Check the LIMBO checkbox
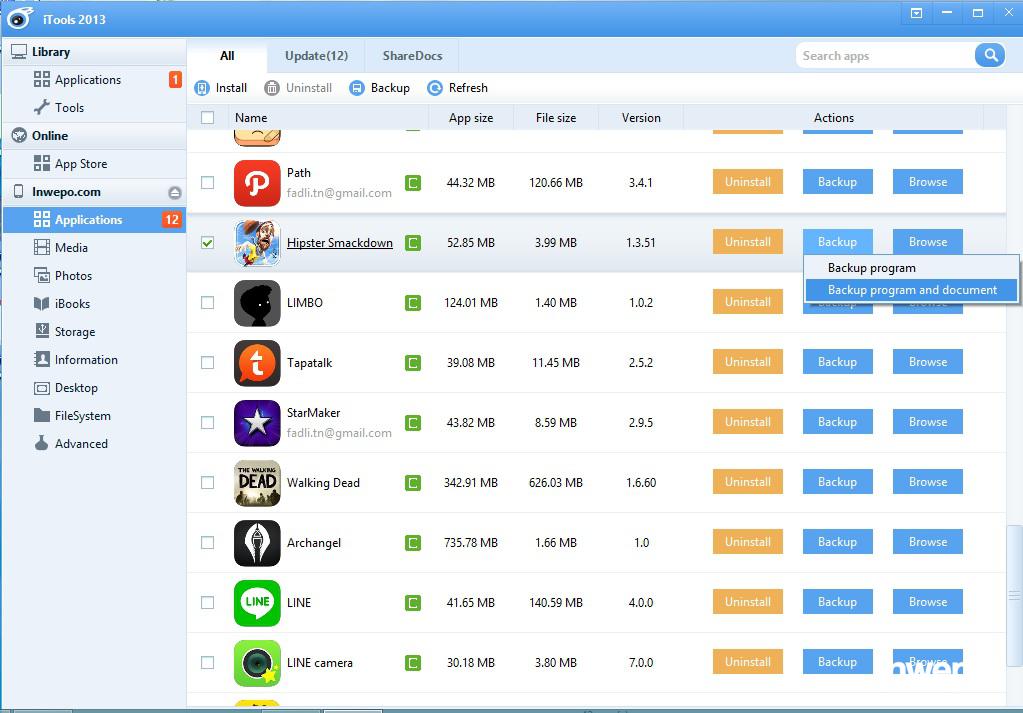 click(207, 303)
